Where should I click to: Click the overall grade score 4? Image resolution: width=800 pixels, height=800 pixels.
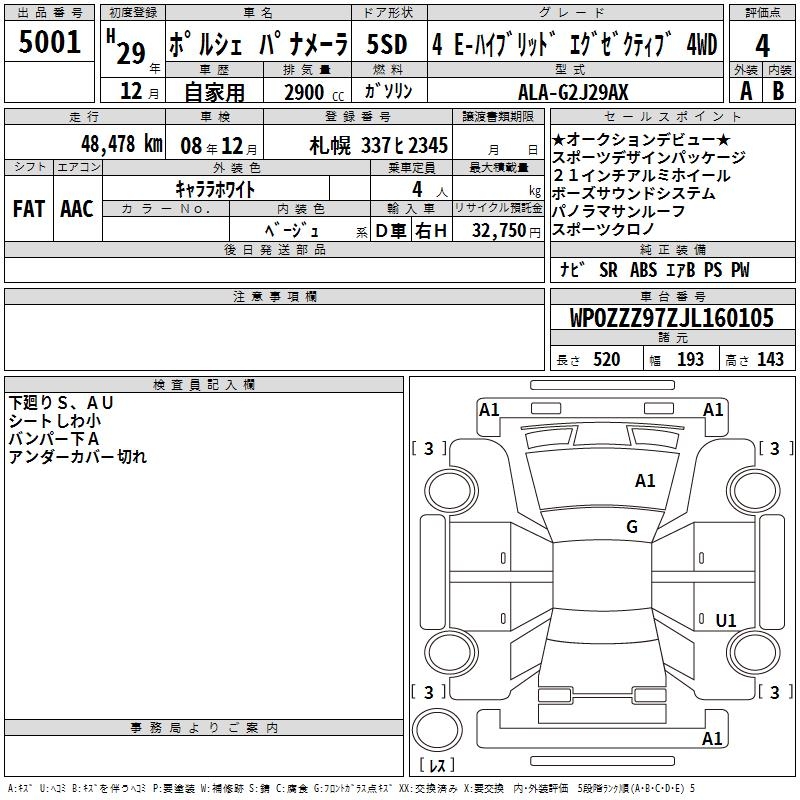pos(762,46)
